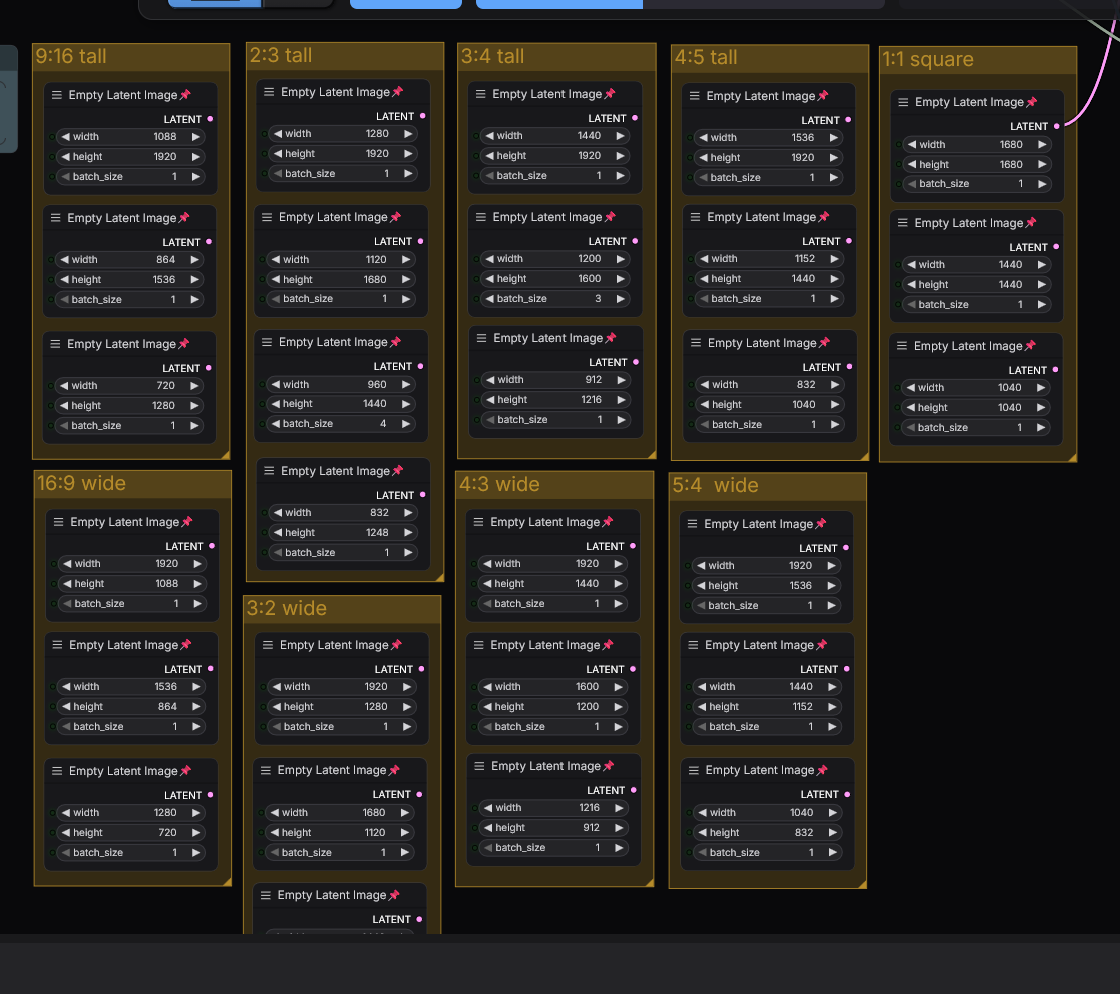Screen dimensions: 1120x994
Task: Click pin icon on 9:16 tall node with width 864
Action: pos(184,218)
